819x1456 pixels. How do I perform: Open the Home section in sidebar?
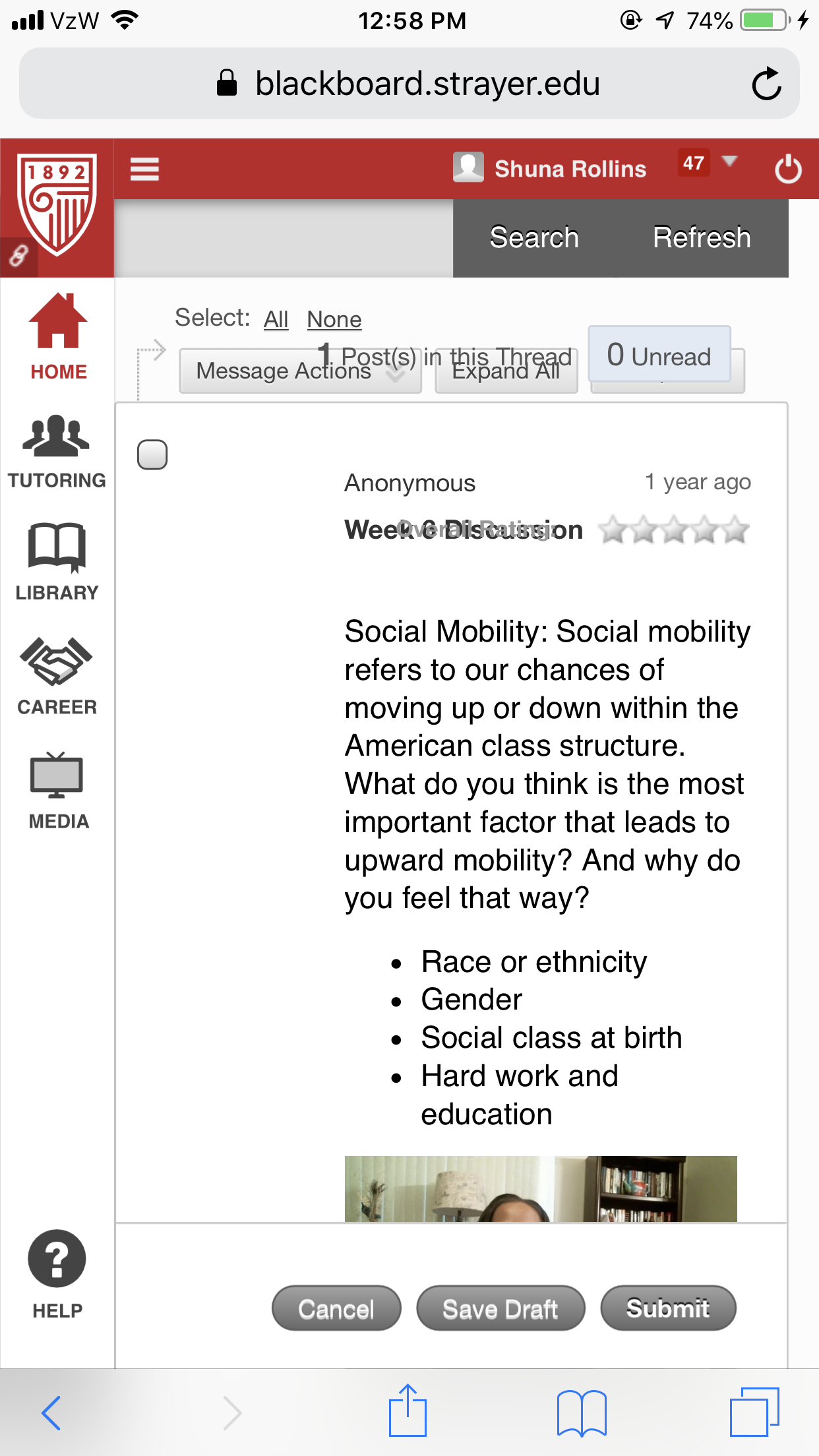58,336
